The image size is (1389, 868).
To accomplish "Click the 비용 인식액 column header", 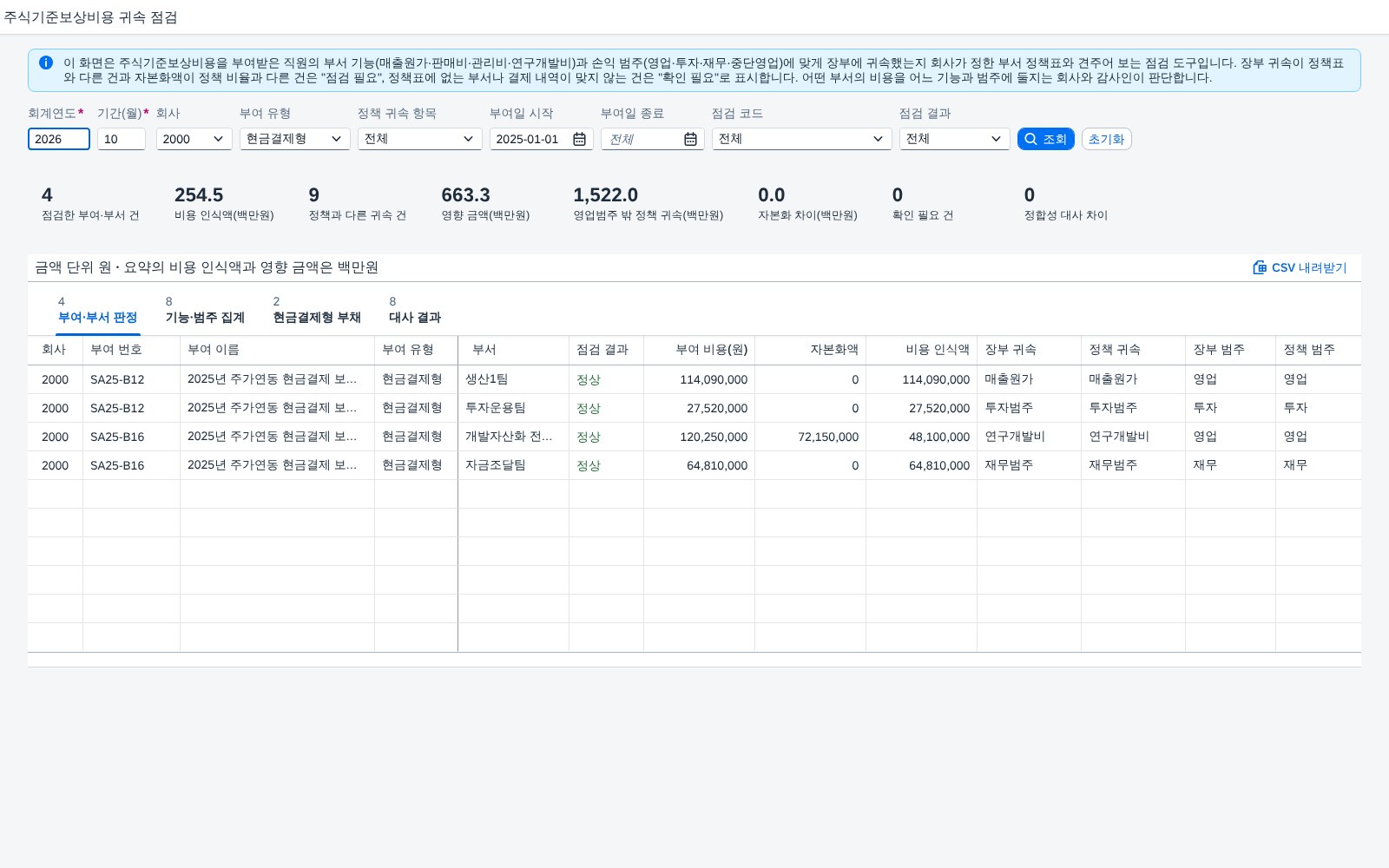I will point(921,350).
